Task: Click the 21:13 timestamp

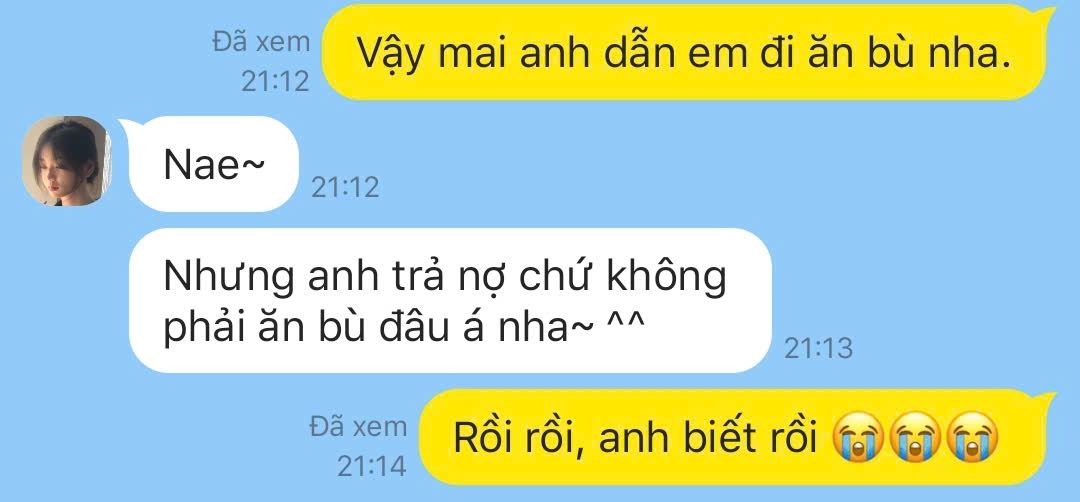Action: point(818,349)
